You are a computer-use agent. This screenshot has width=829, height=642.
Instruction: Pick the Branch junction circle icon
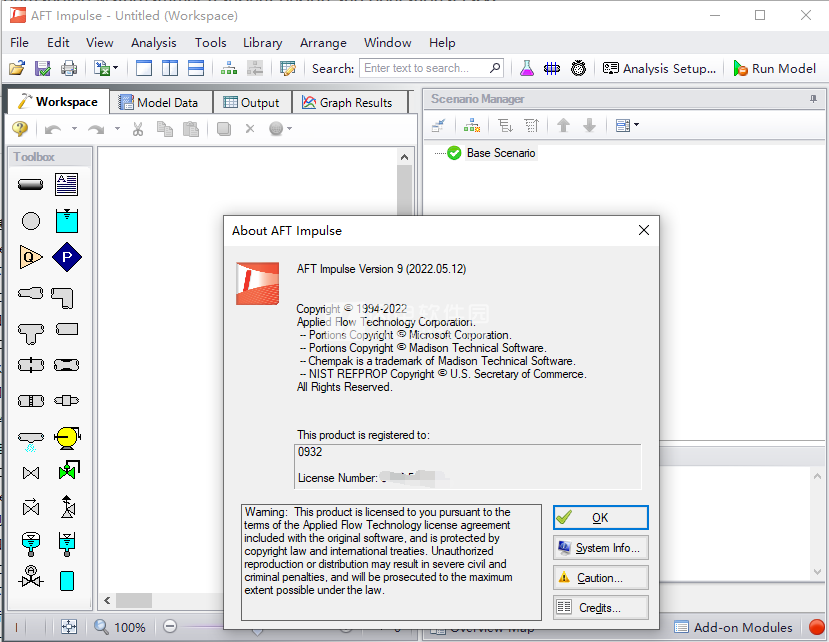[31, 221]
